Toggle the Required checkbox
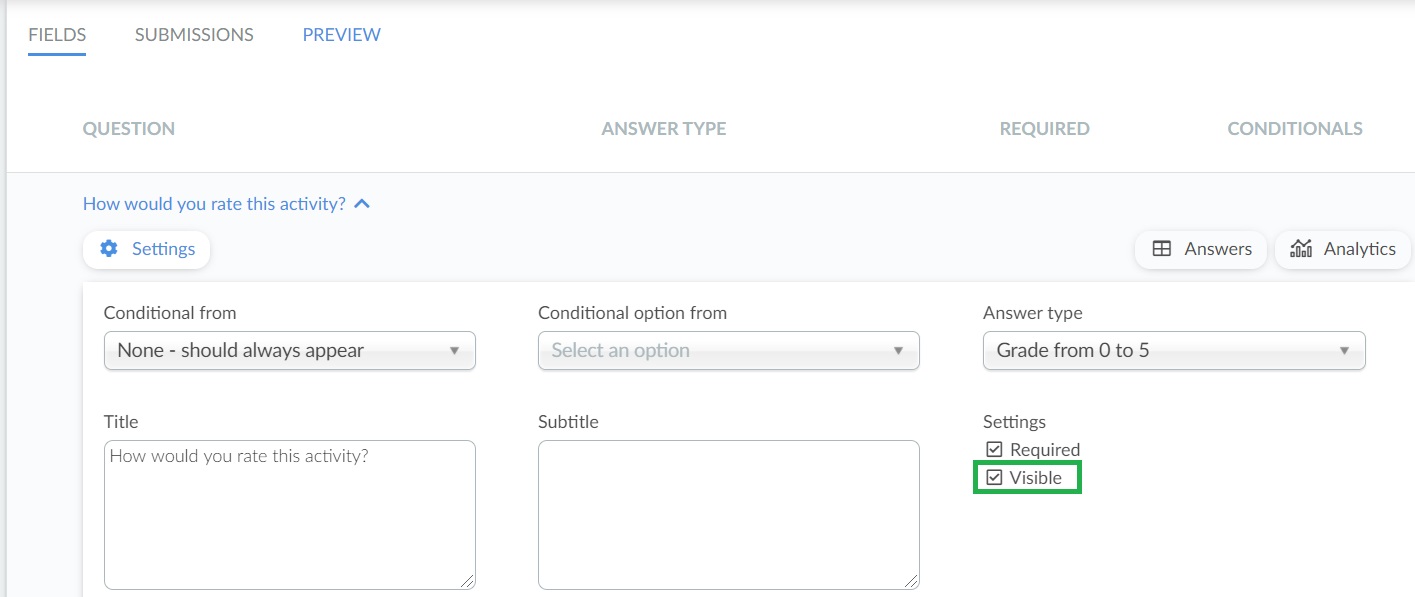Screen dimensions: 1415x597 [994, 450]
